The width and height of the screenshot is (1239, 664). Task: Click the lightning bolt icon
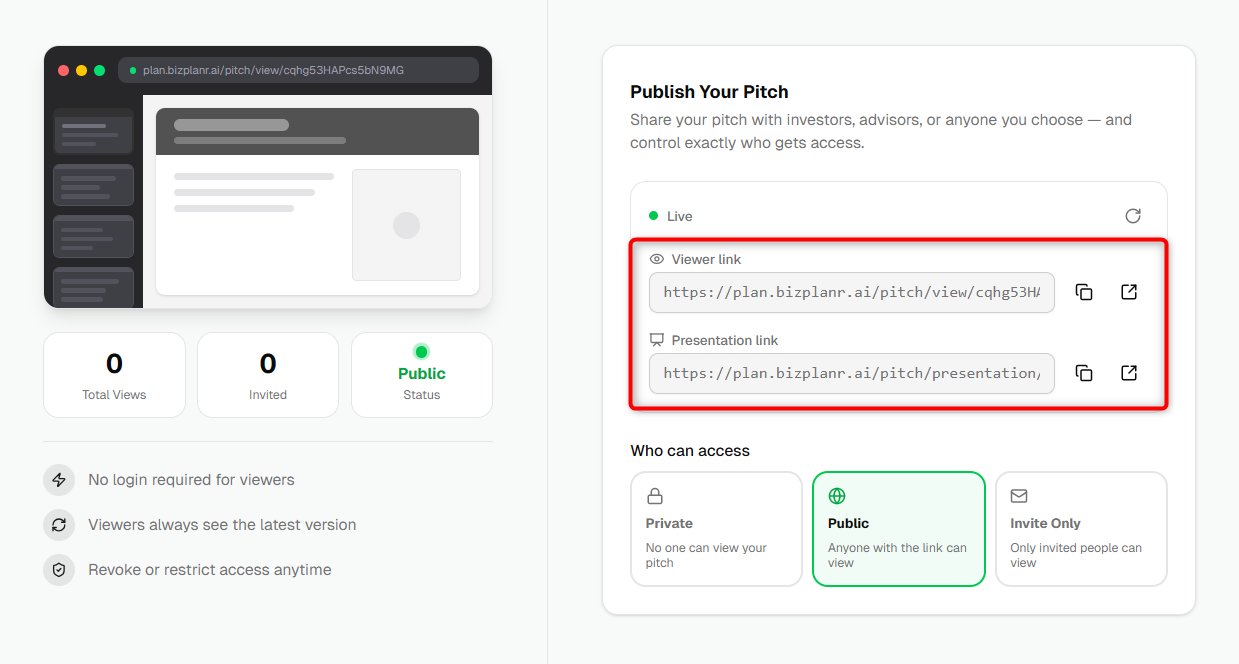click(x=59, y=480)
